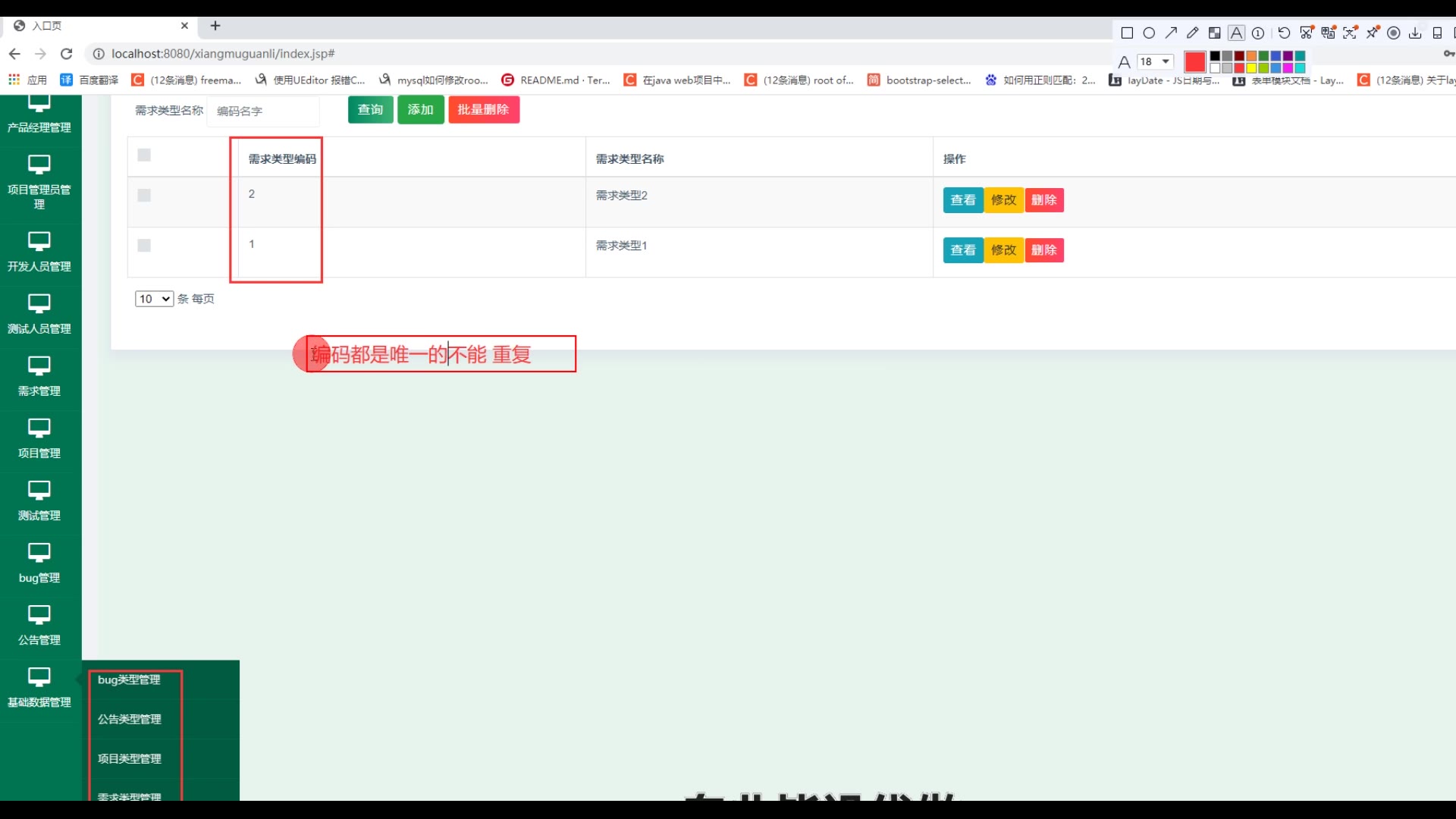Open 公告类型管理 submenu item
This screenshot has width=1456, height=819.
point(130,720)
